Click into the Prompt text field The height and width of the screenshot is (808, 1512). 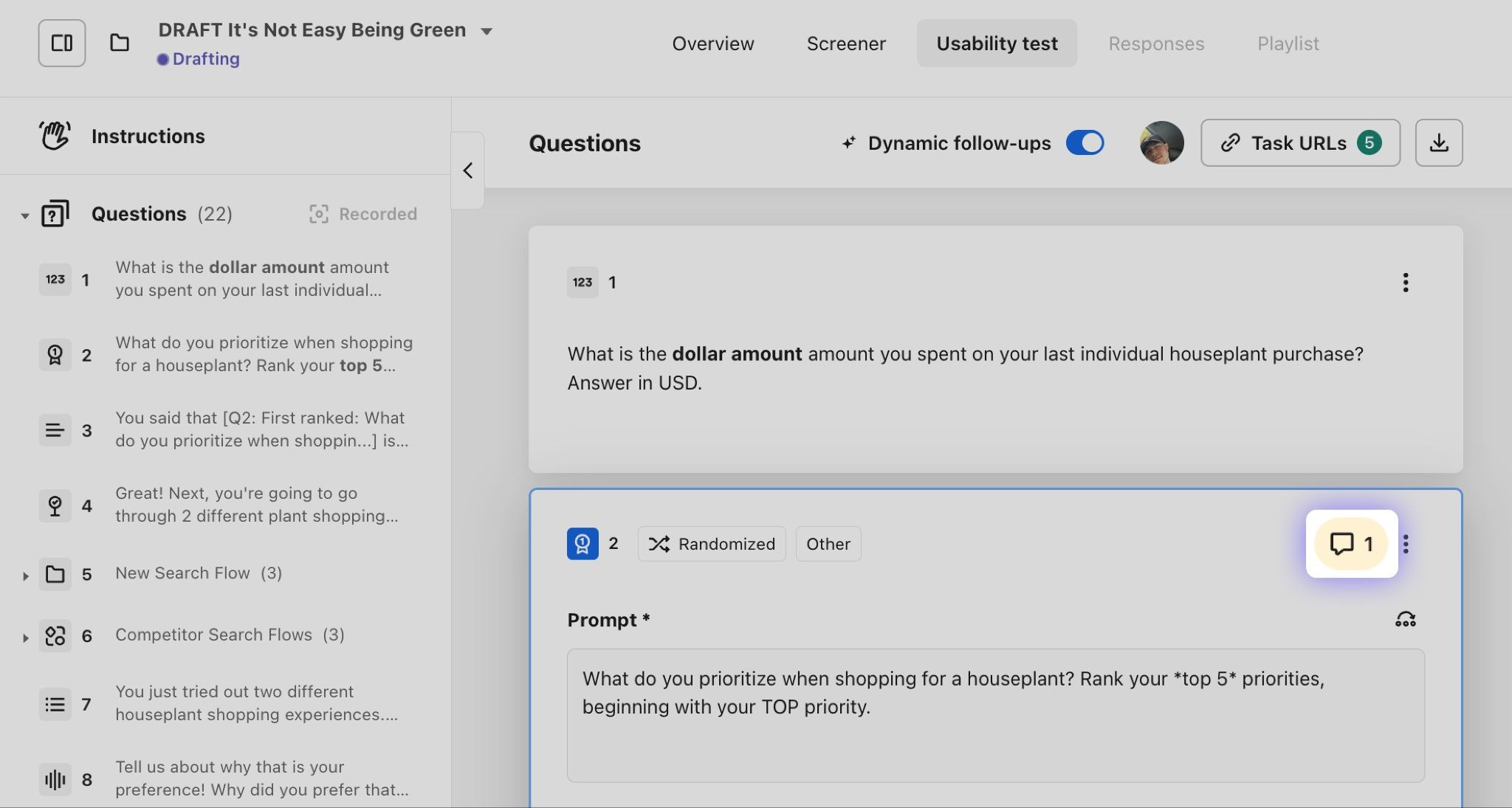995,714
